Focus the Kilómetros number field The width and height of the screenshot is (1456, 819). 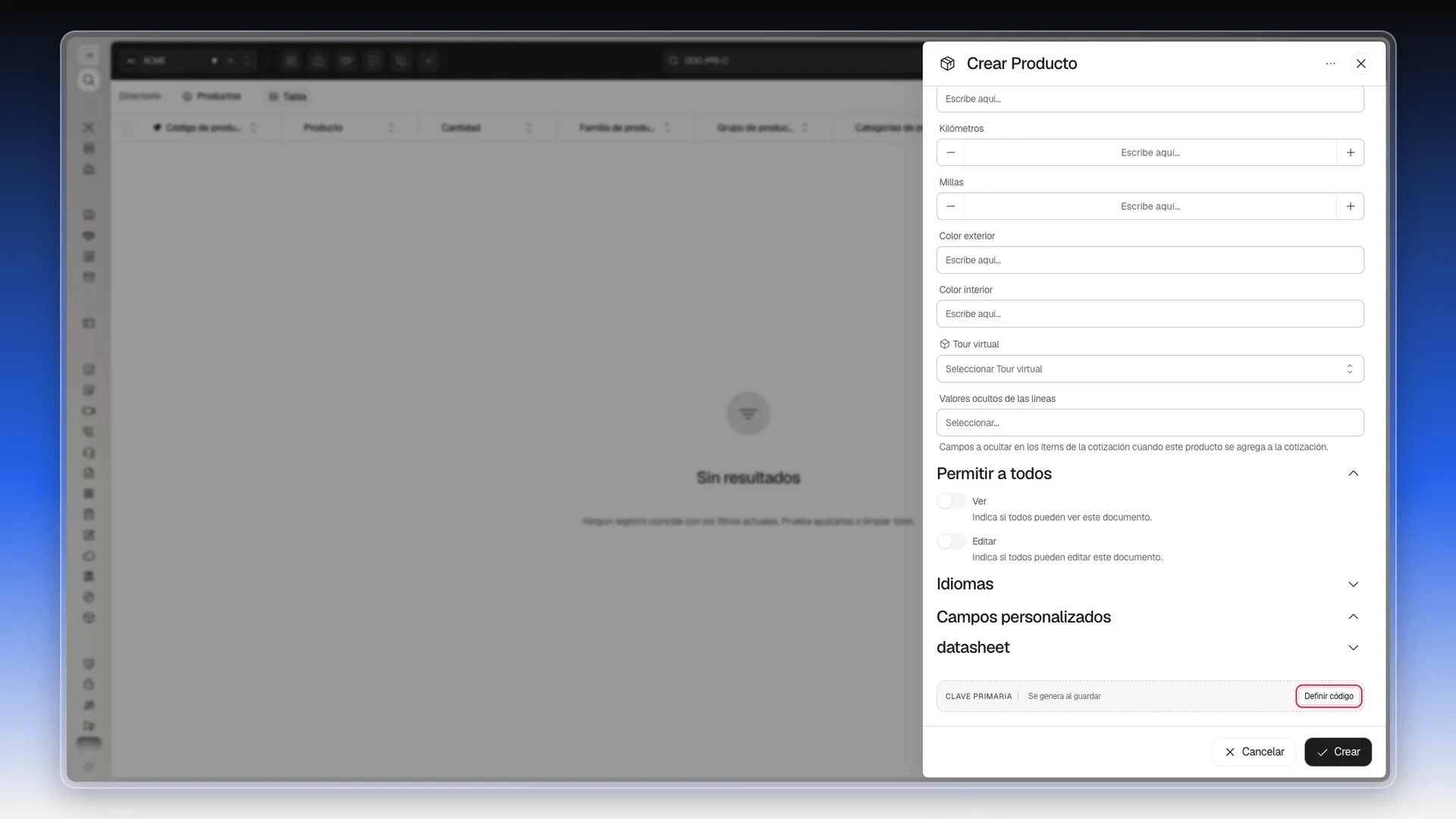point(1150,152)
